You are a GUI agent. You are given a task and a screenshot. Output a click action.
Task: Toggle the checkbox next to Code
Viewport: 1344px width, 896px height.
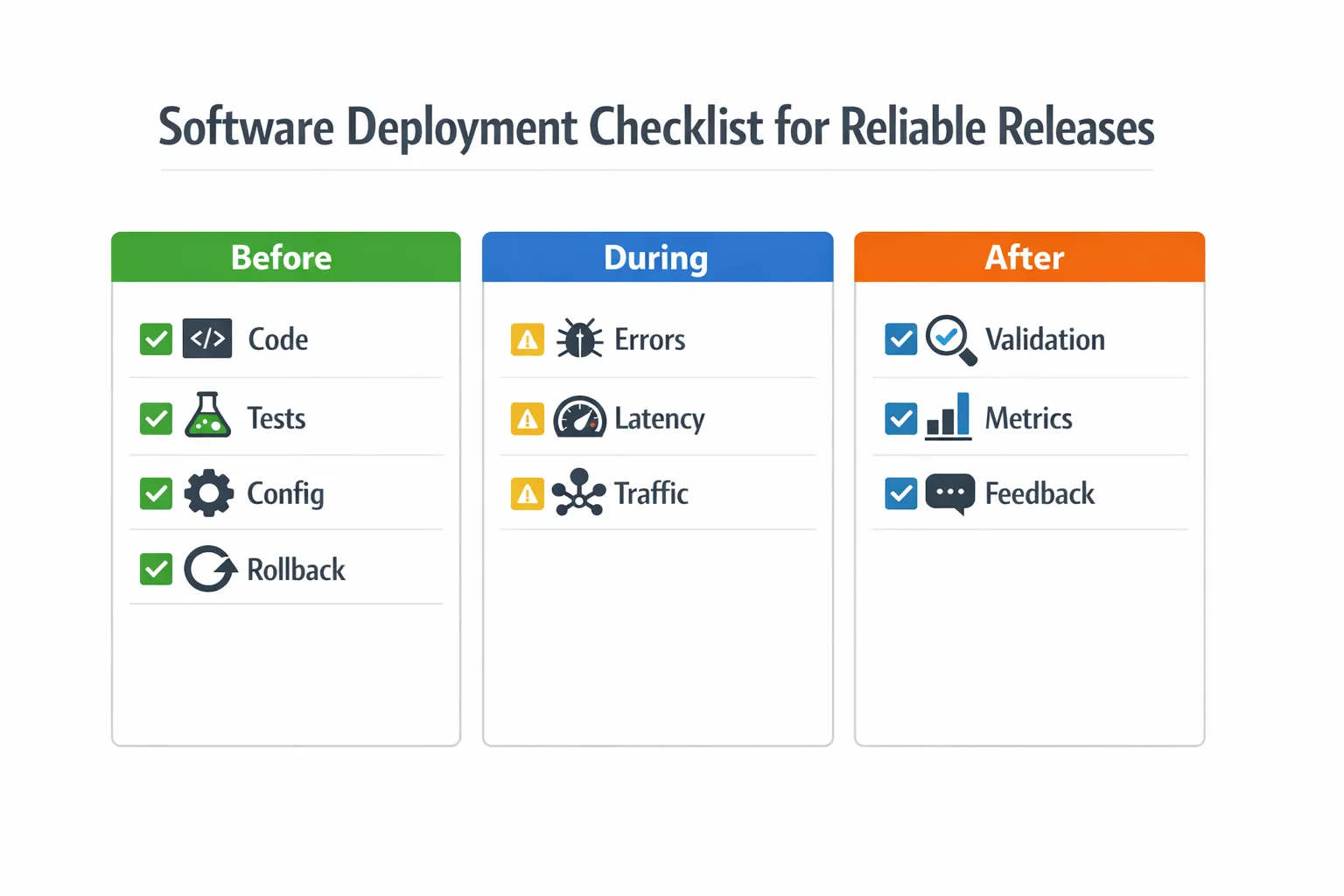(155, 339)
